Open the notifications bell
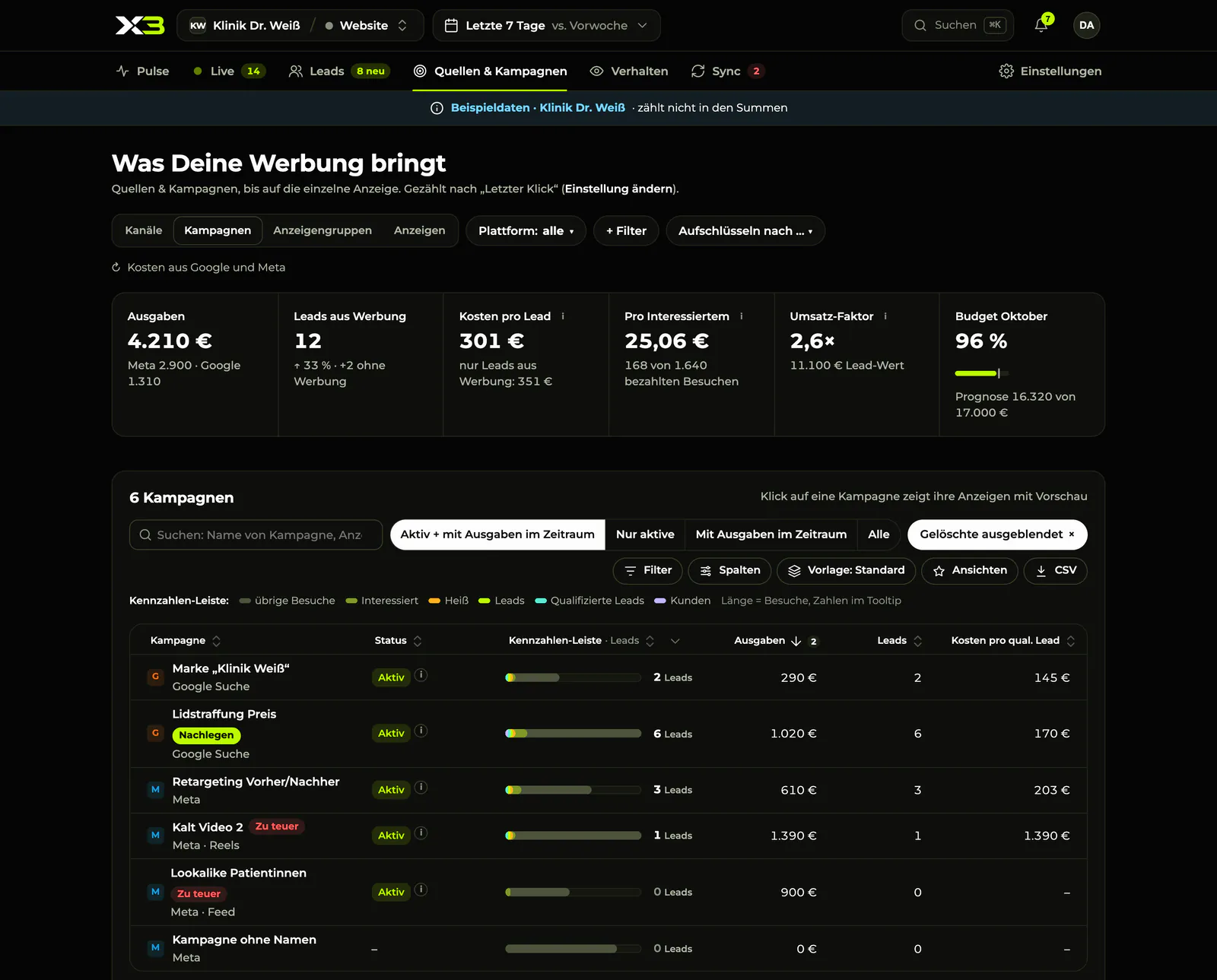Screen dimensions: 1217x980 click(1041, 25)
